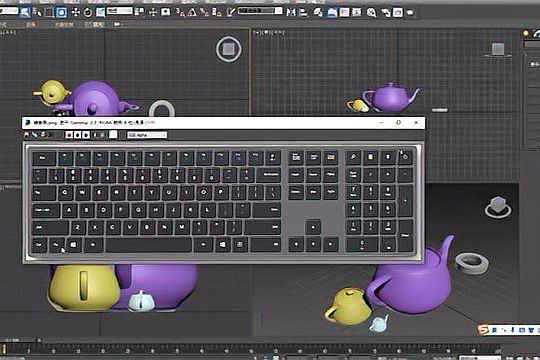This screenshot has width=540, height=360.
Task: Click the rendered keyboard image
Action: tap(223, 203)
